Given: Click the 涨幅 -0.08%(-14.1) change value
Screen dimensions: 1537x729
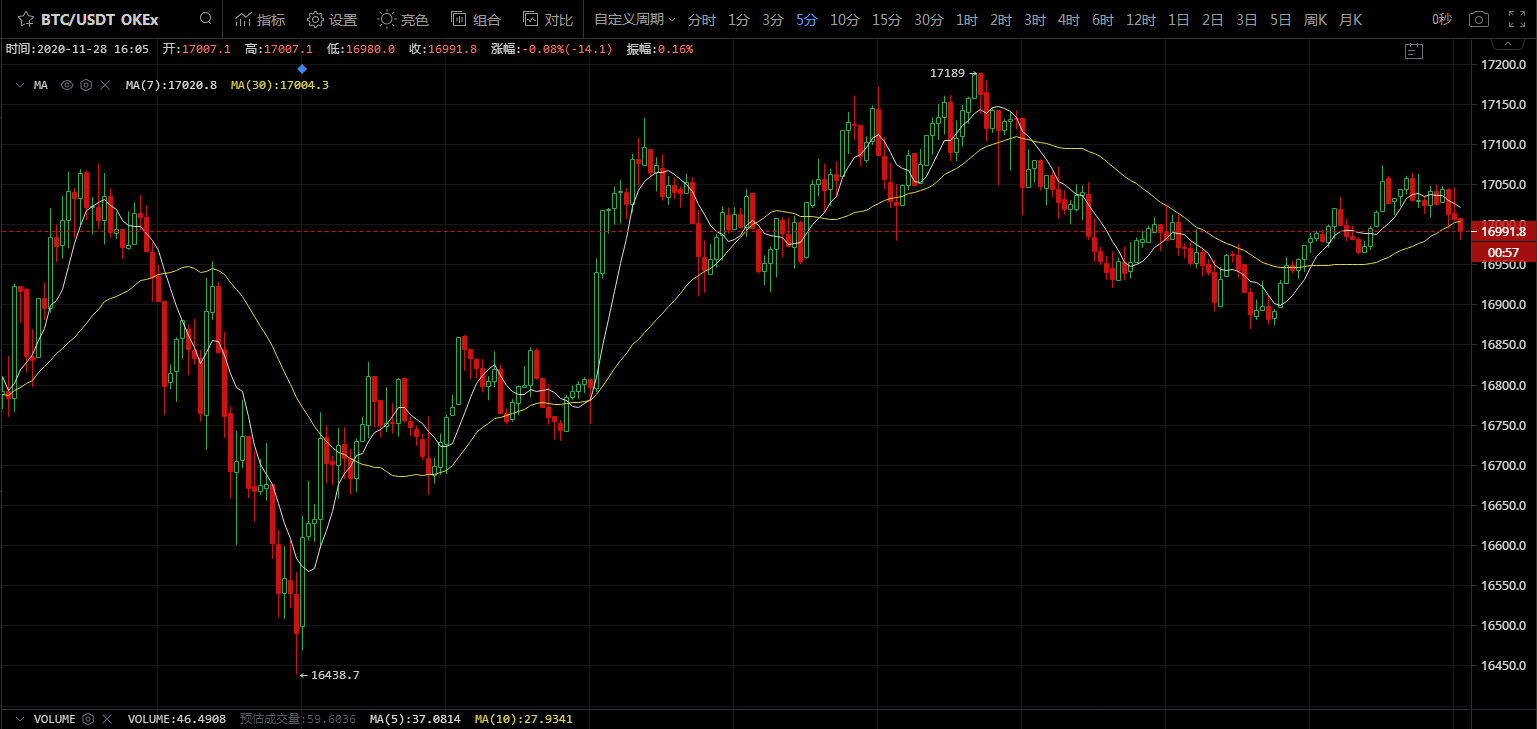Looking at the screenshot, I should [x=552, y=48].
